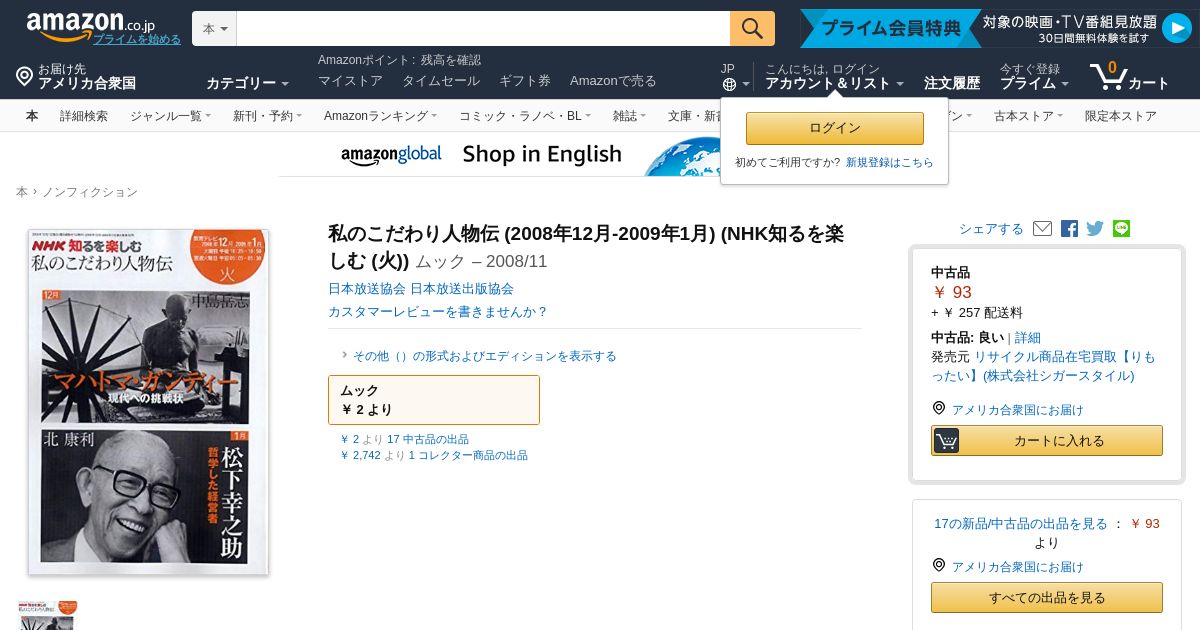Click the orange search magnifier button
Image resolution: width=1200 pixels, height=630 pixels.
[x=752, y=28]
